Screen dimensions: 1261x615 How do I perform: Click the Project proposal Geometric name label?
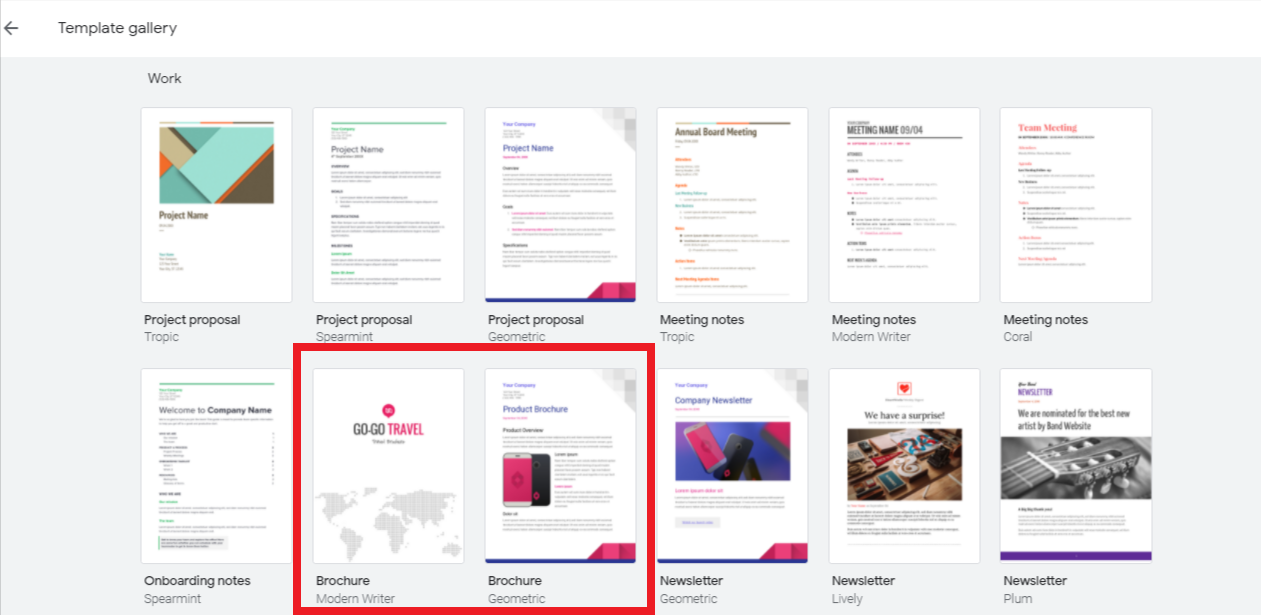pos(537,319)
